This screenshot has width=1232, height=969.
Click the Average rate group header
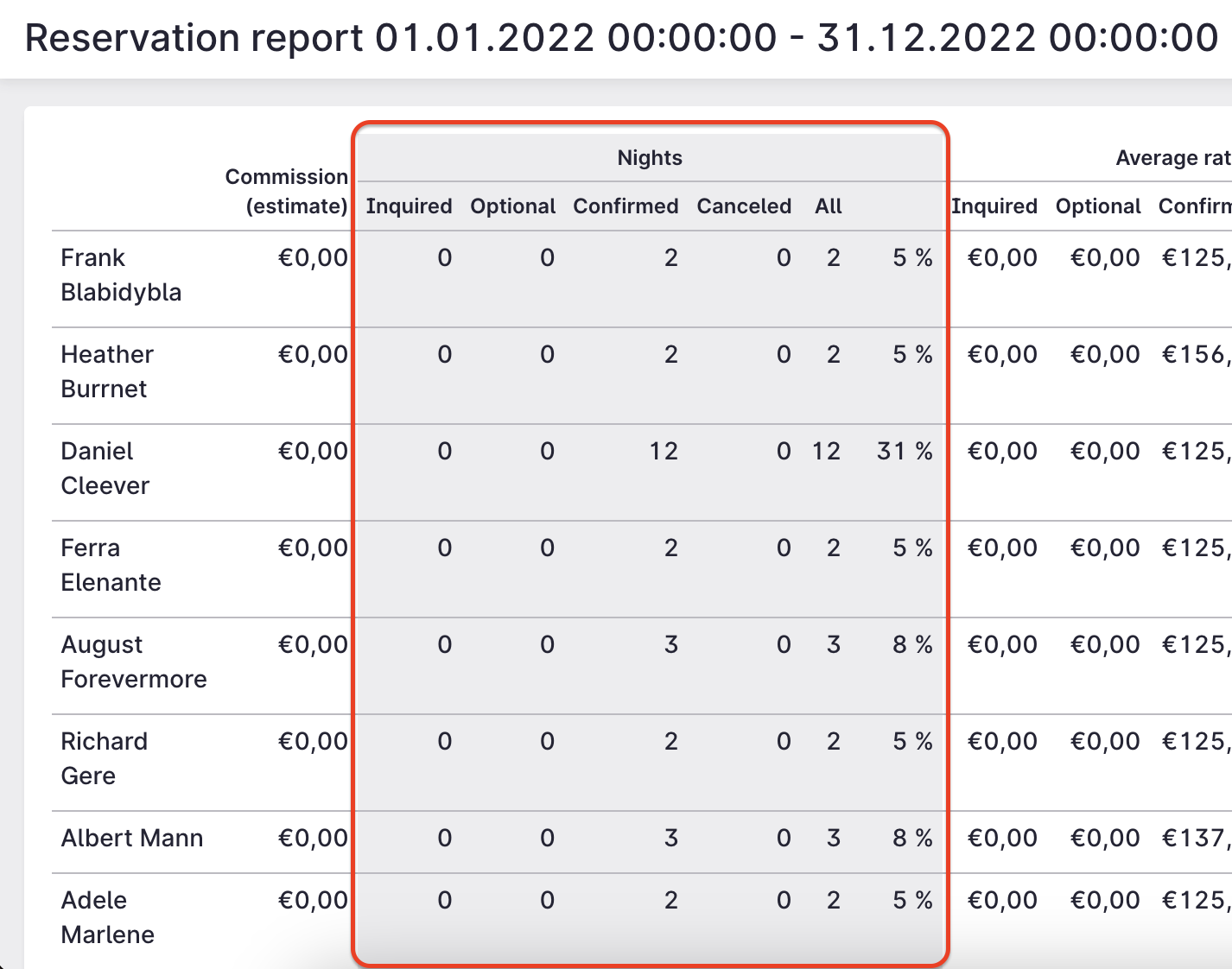pos(1173,157)
